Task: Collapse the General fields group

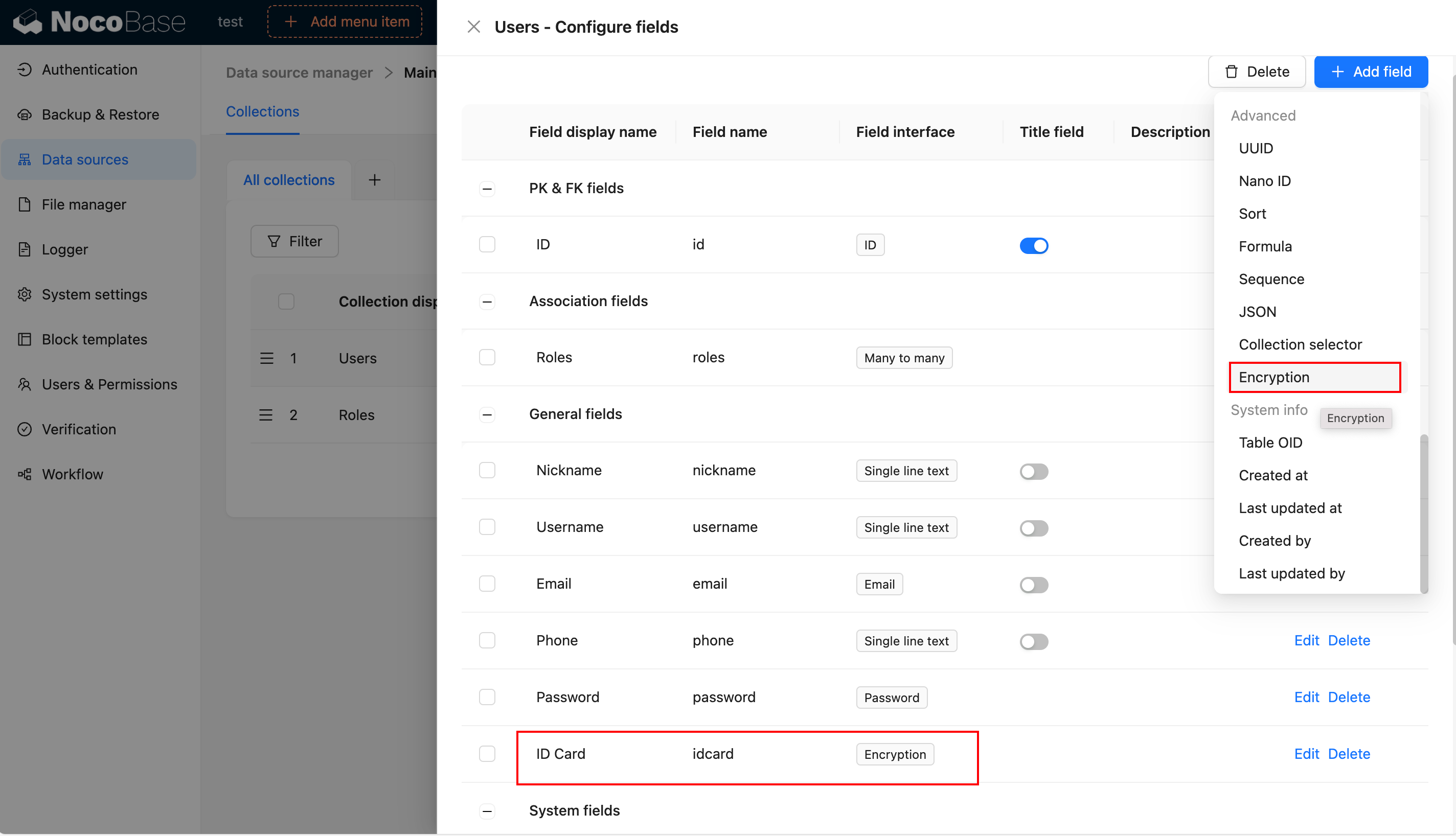Action: click(487, 414)
